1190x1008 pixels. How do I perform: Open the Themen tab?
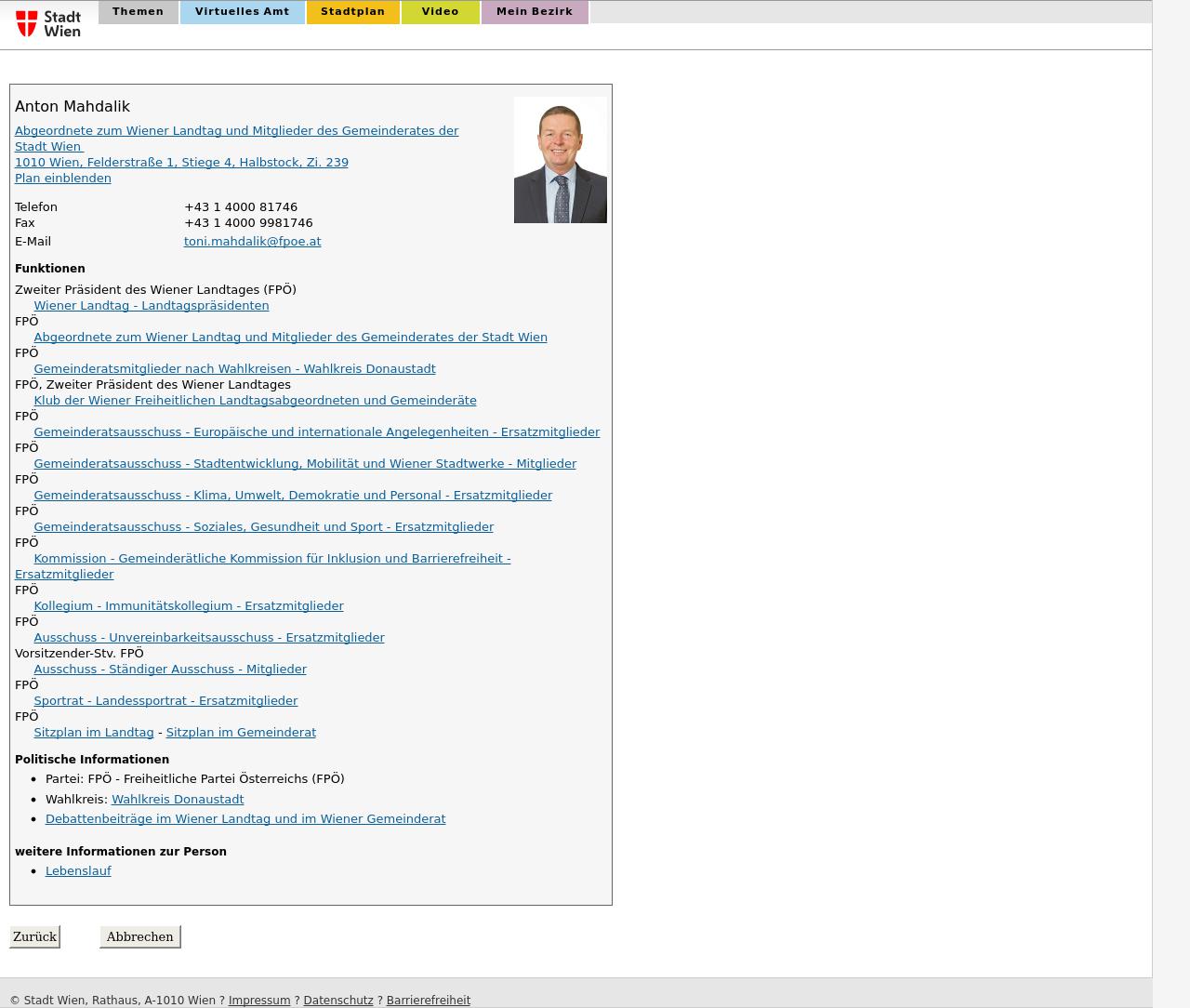[x=138, y=12]
